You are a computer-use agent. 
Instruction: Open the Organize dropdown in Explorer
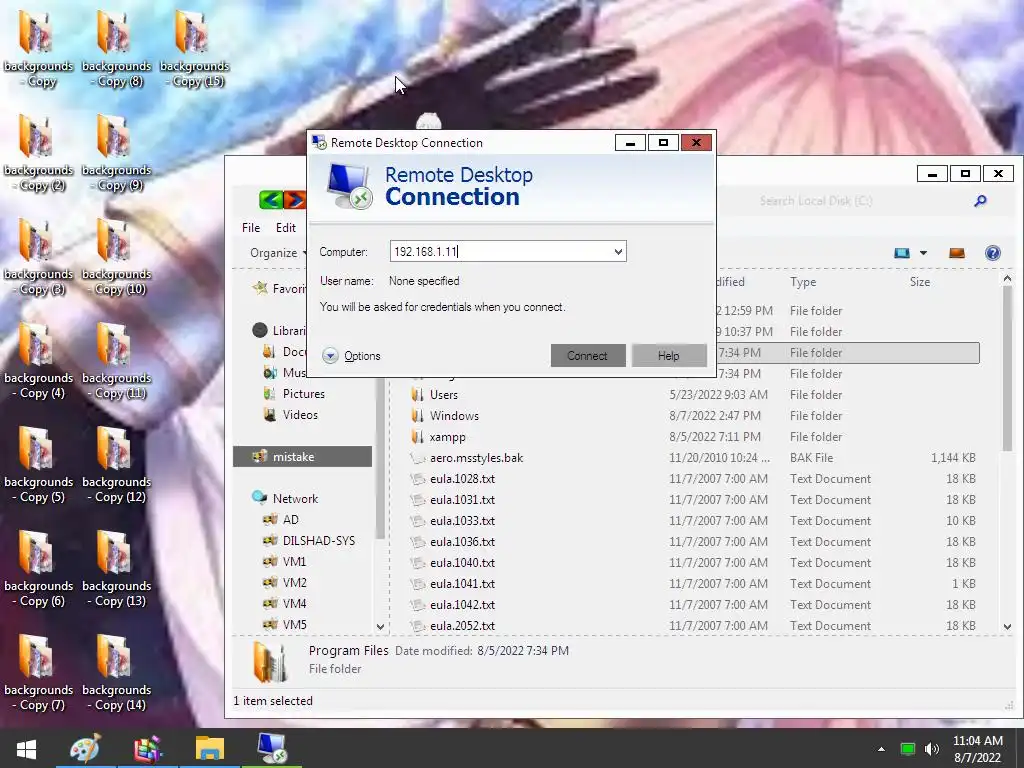278,253
